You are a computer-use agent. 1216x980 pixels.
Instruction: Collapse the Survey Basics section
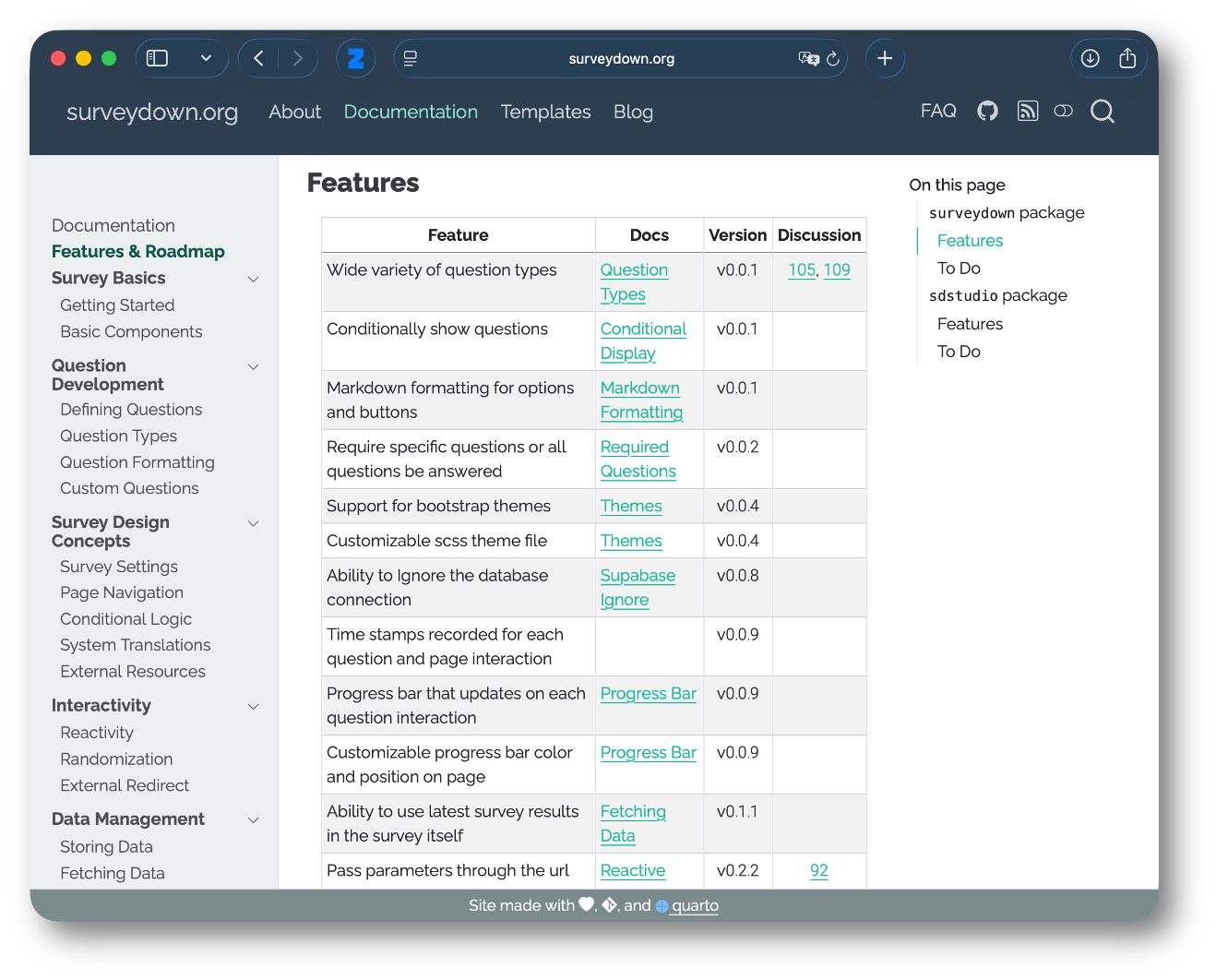point(253,279)
